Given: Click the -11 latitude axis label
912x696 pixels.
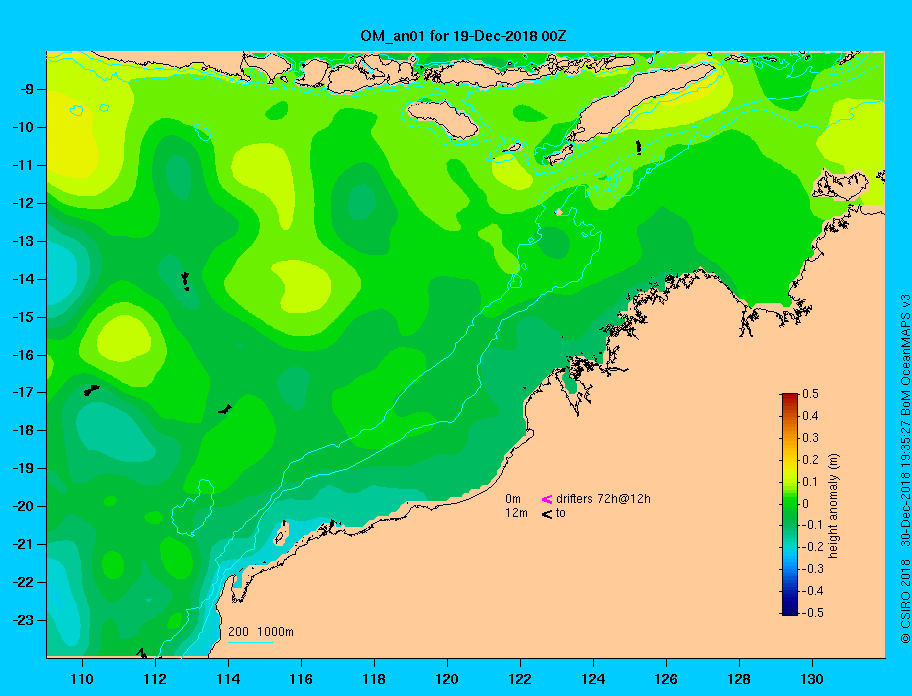Looking at the screenshot, I should pos(23,165).
